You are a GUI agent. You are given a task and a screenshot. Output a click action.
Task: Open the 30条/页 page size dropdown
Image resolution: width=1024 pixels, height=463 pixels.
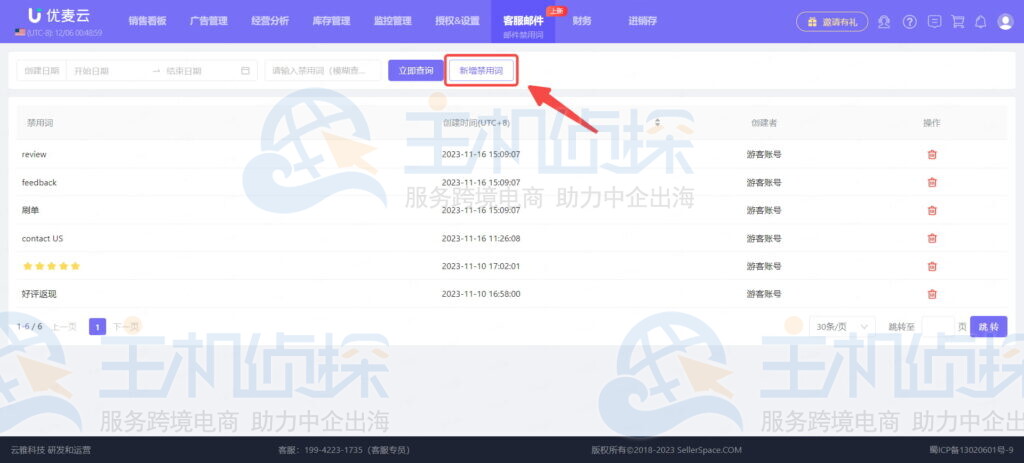pos(842,327)
